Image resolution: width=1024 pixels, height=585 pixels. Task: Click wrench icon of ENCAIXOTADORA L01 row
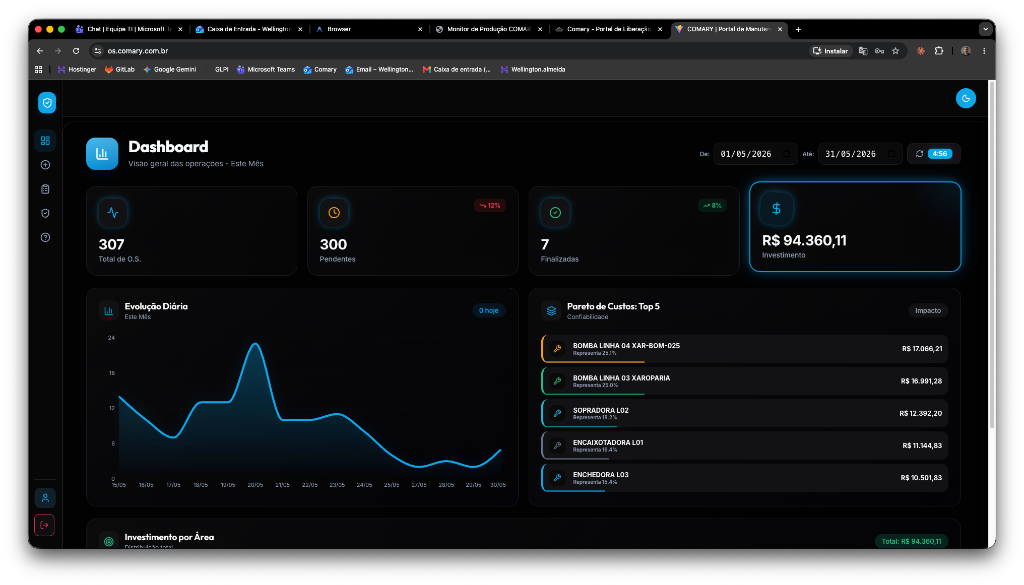[x=557, y=445]
